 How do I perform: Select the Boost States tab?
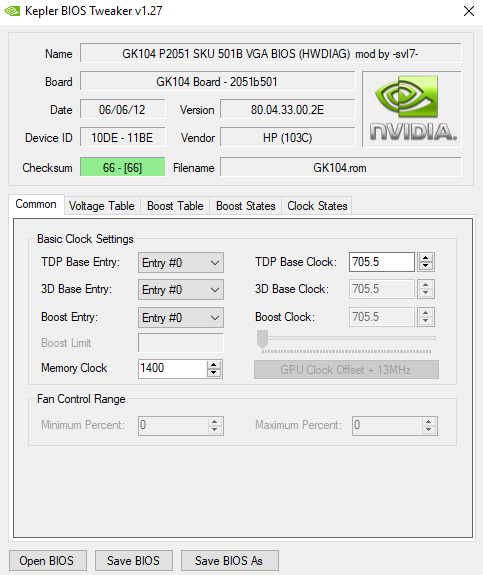tap(245, 206)
